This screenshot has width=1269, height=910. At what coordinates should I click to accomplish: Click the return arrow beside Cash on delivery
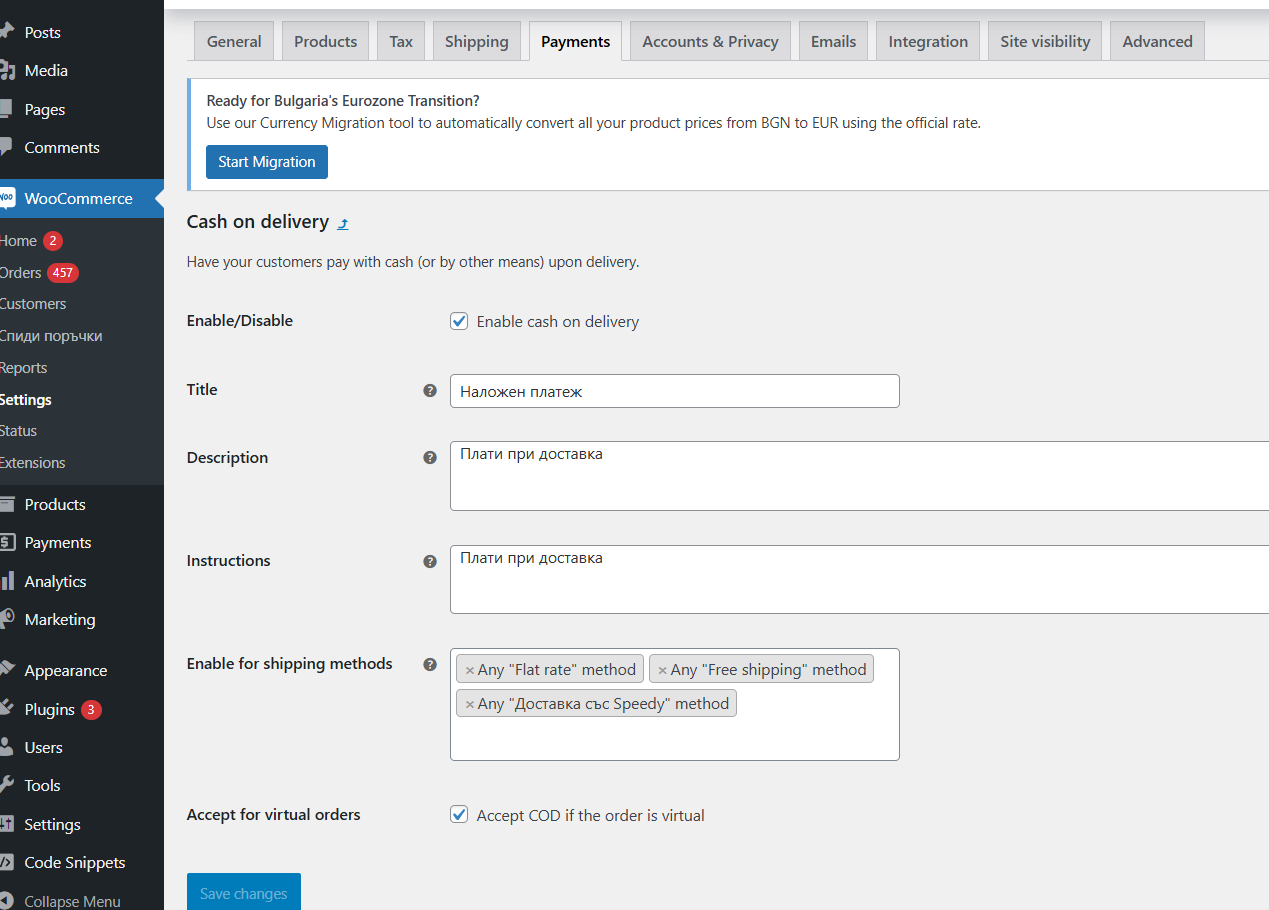343,223
